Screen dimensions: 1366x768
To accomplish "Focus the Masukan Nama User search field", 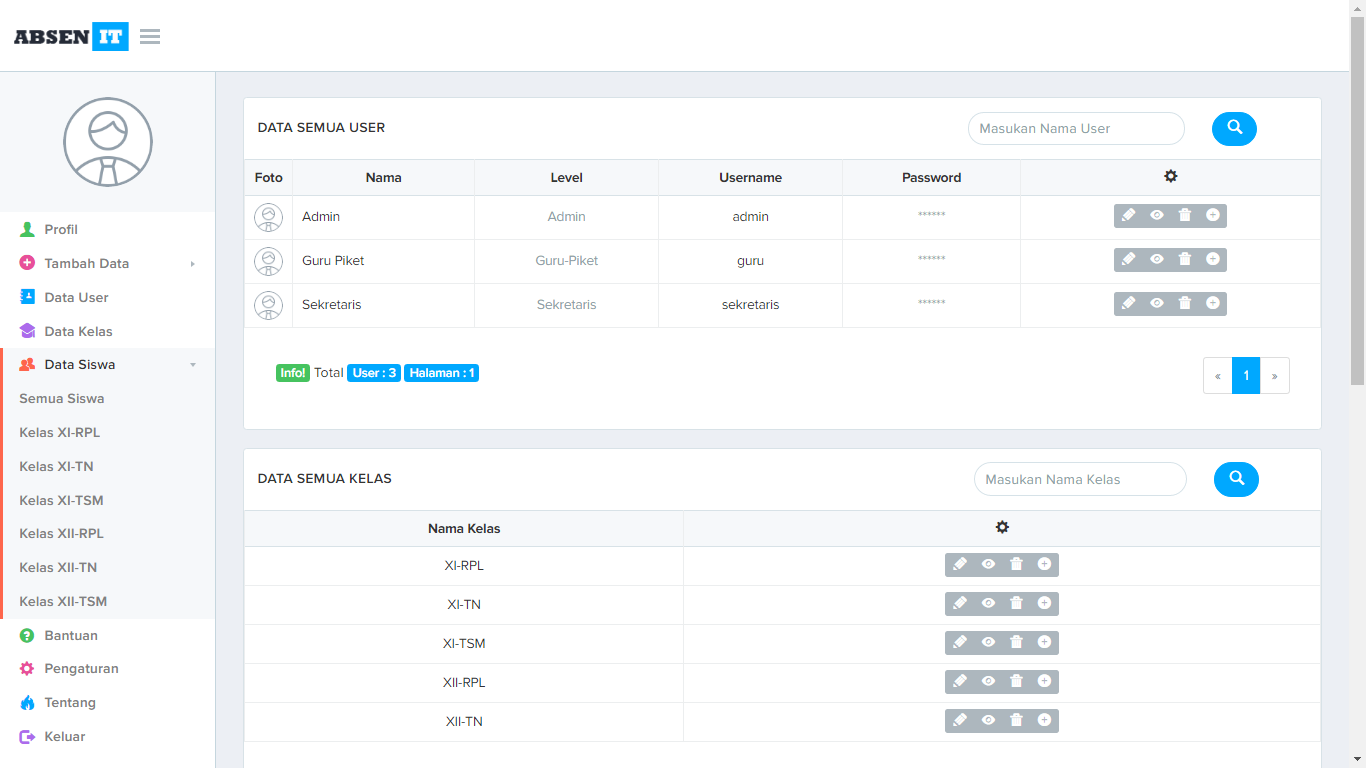I will tap(1076, 128).
